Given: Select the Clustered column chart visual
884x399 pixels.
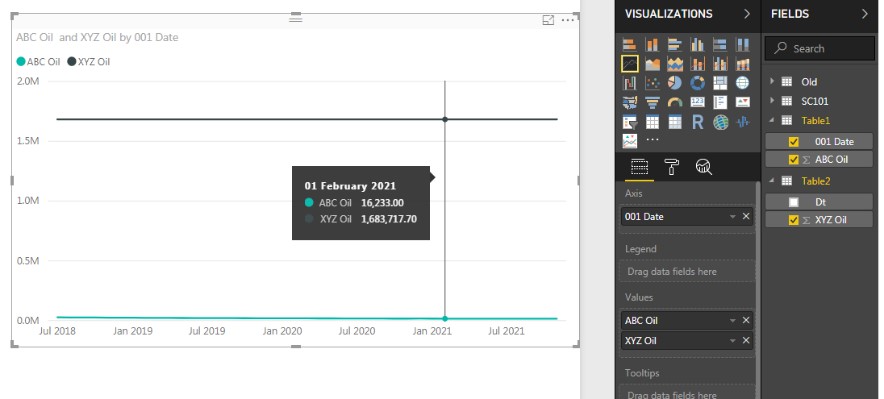Looking at the screenshot, I should pos(697,45).
